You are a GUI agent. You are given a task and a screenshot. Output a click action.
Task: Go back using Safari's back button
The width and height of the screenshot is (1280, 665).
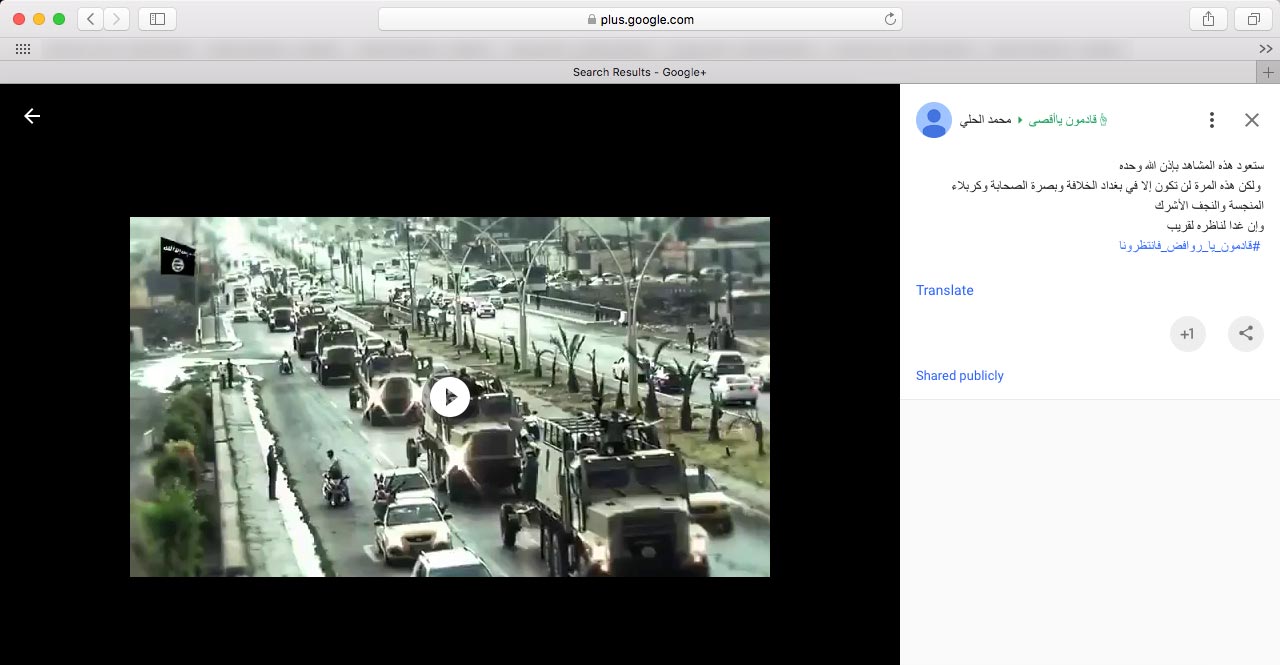click(90, 19)
